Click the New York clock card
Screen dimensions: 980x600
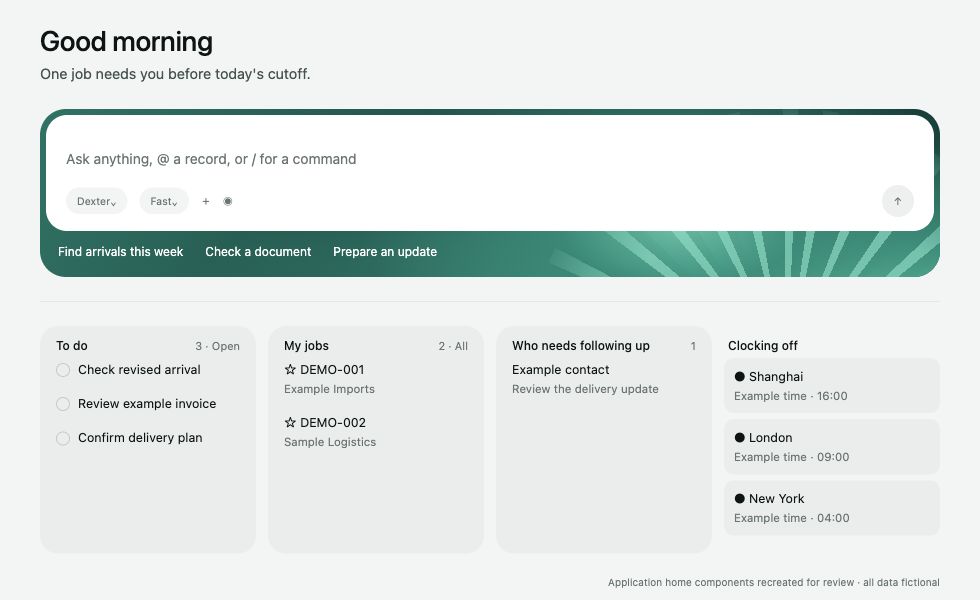[832, 508]
